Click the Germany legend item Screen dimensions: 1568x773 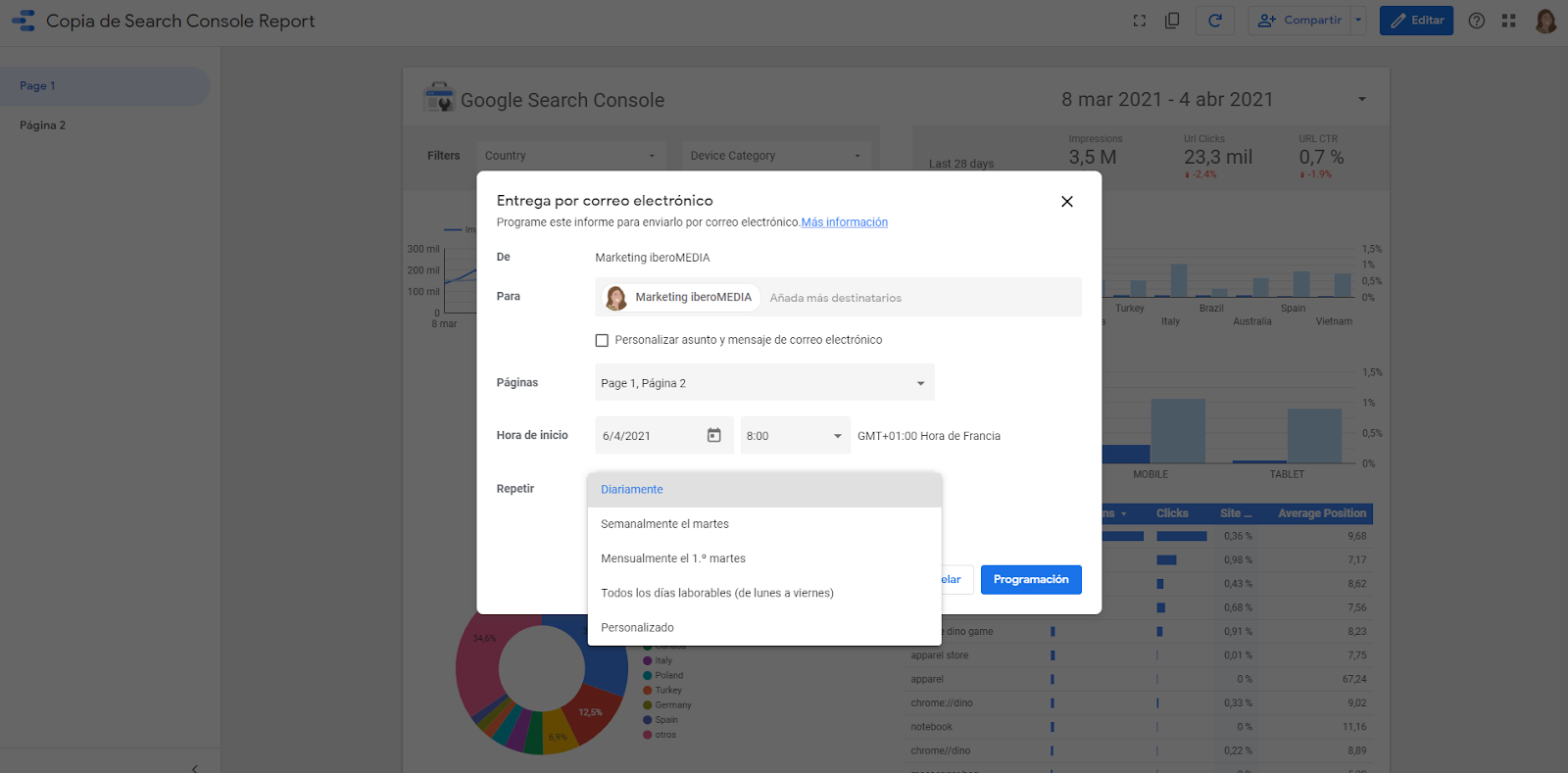[x=666, y=704]
